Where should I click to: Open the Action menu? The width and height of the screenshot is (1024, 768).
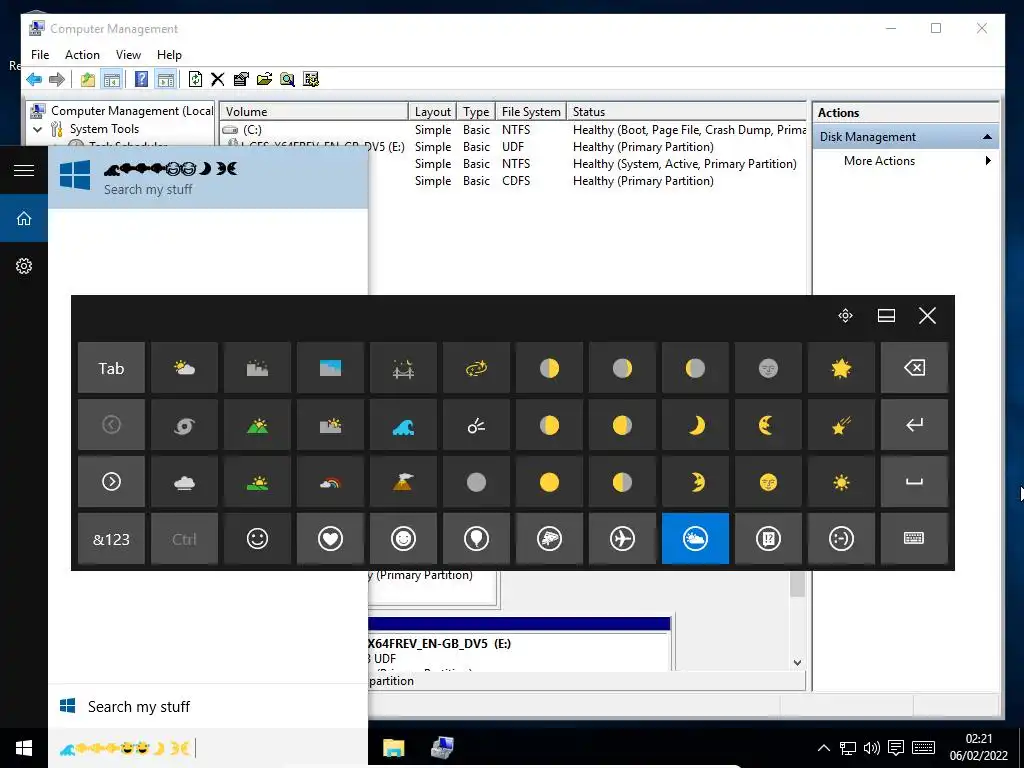82,55
